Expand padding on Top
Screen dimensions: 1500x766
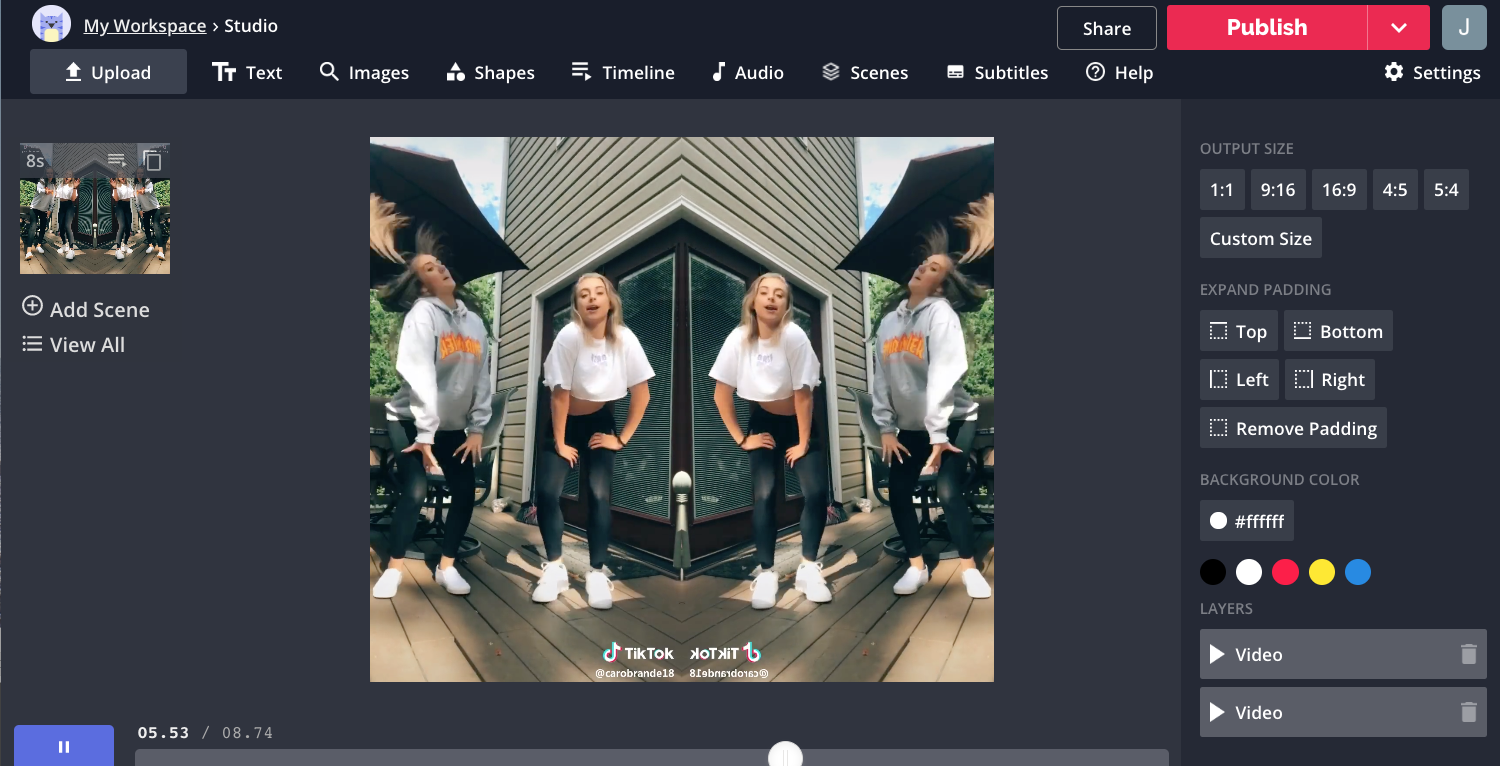(1239, 331)
